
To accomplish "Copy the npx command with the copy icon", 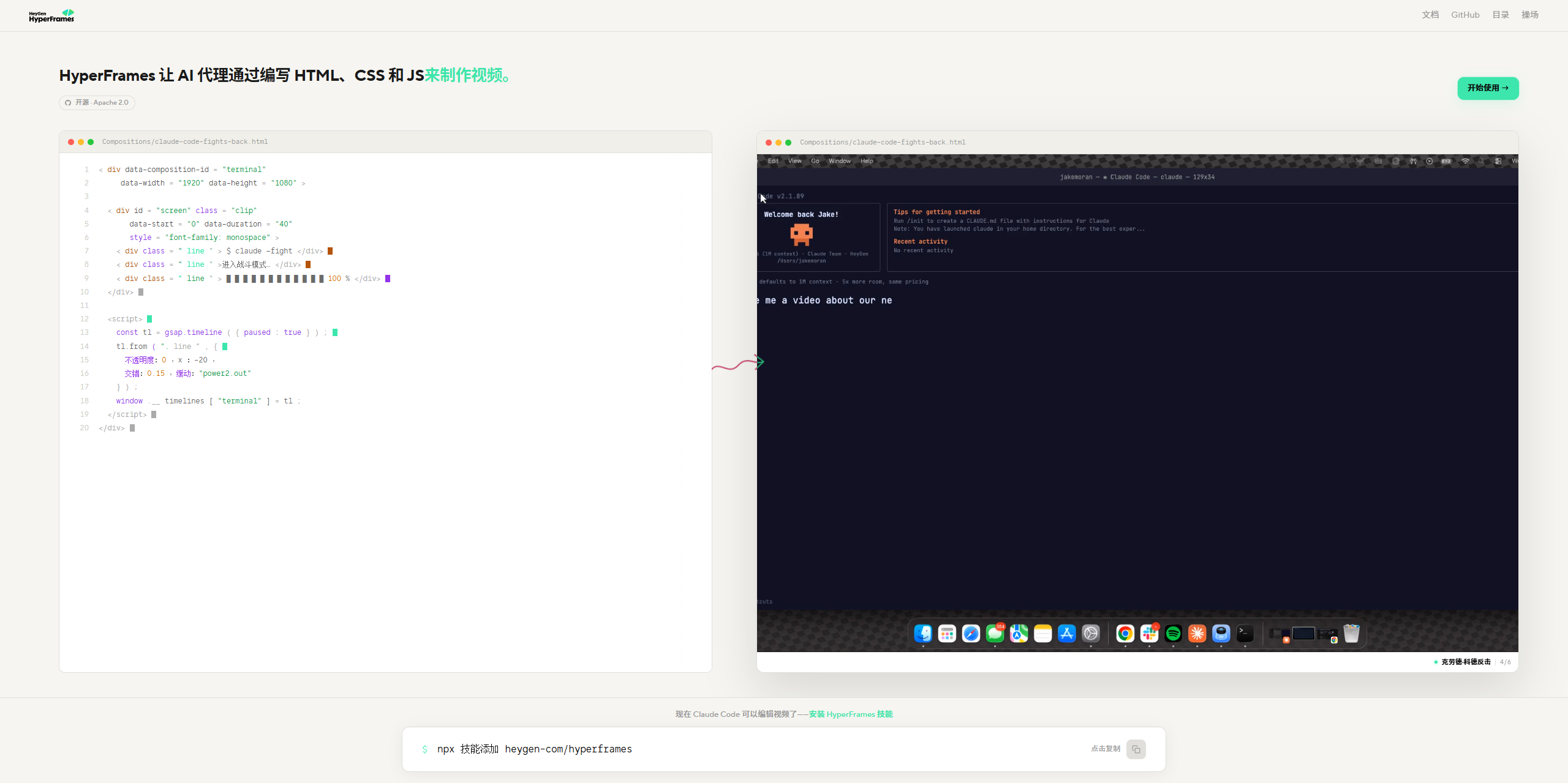I will (1136, 749).
